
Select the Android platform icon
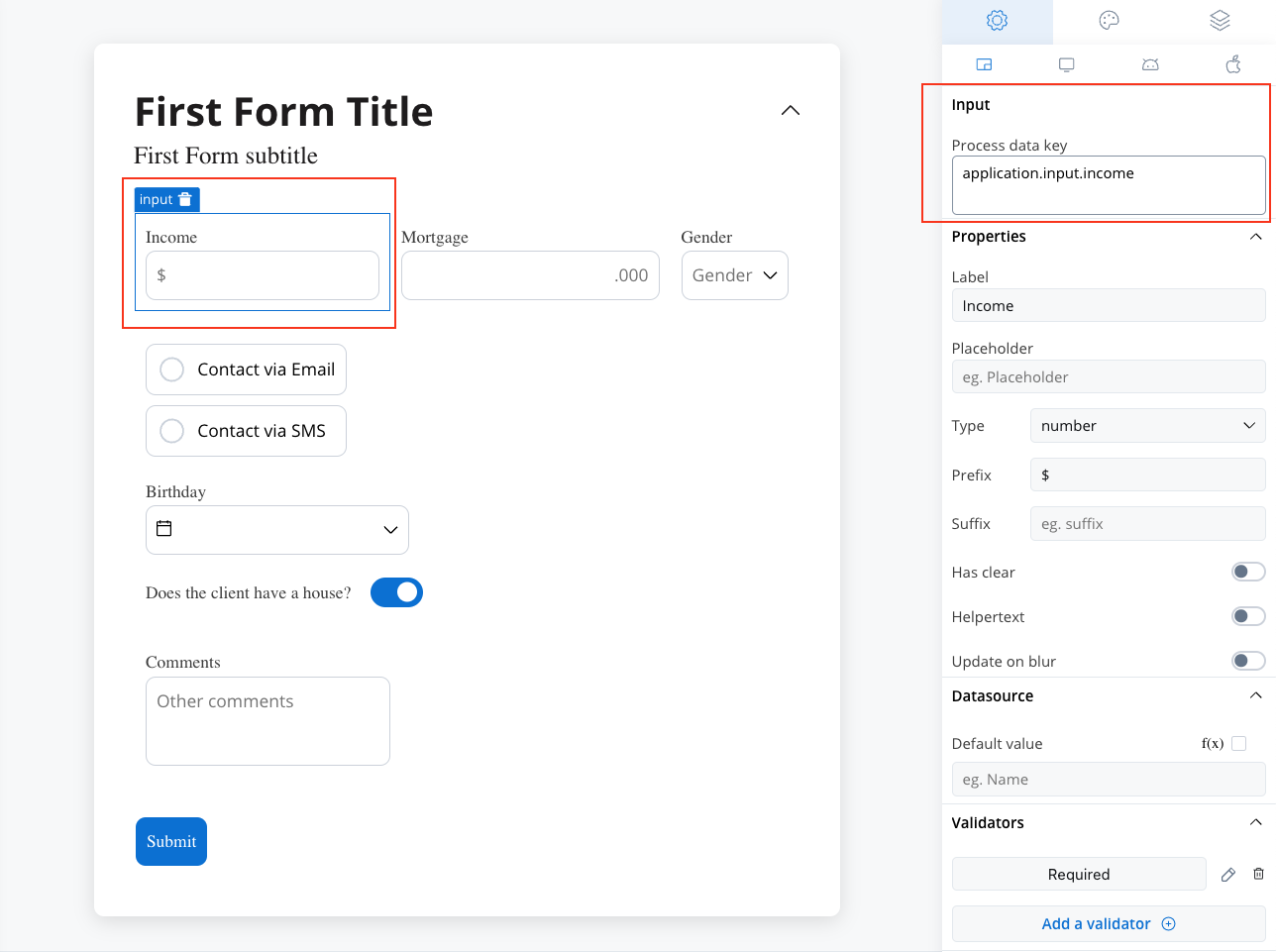(1150, 64)
